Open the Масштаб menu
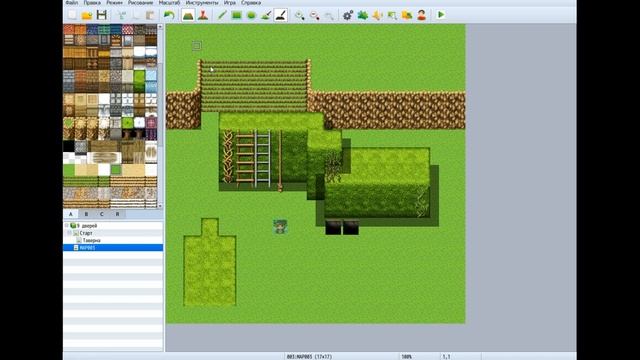This screenshot has width=640, height=360. coord(169,2)
